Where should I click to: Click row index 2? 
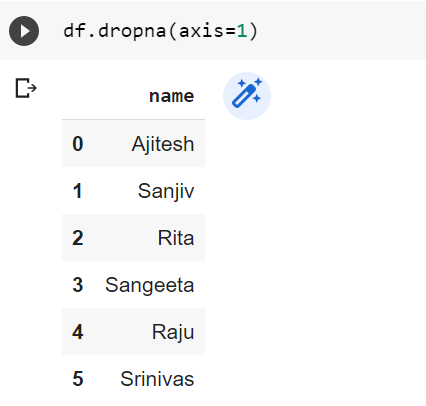[78, 238]
